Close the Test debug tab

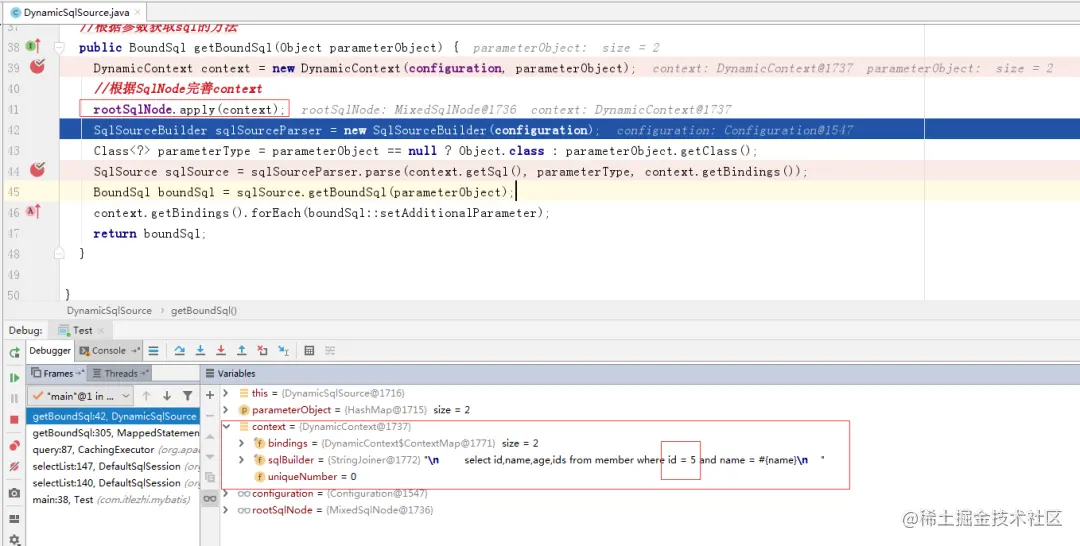pyautogui.click(x=101, y=330)
